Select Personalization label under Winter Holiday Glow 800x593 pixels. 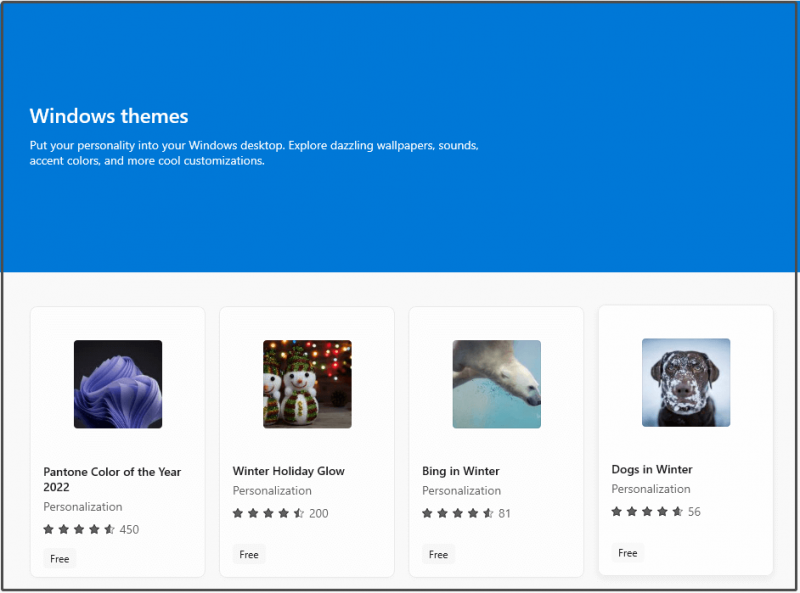272,491
